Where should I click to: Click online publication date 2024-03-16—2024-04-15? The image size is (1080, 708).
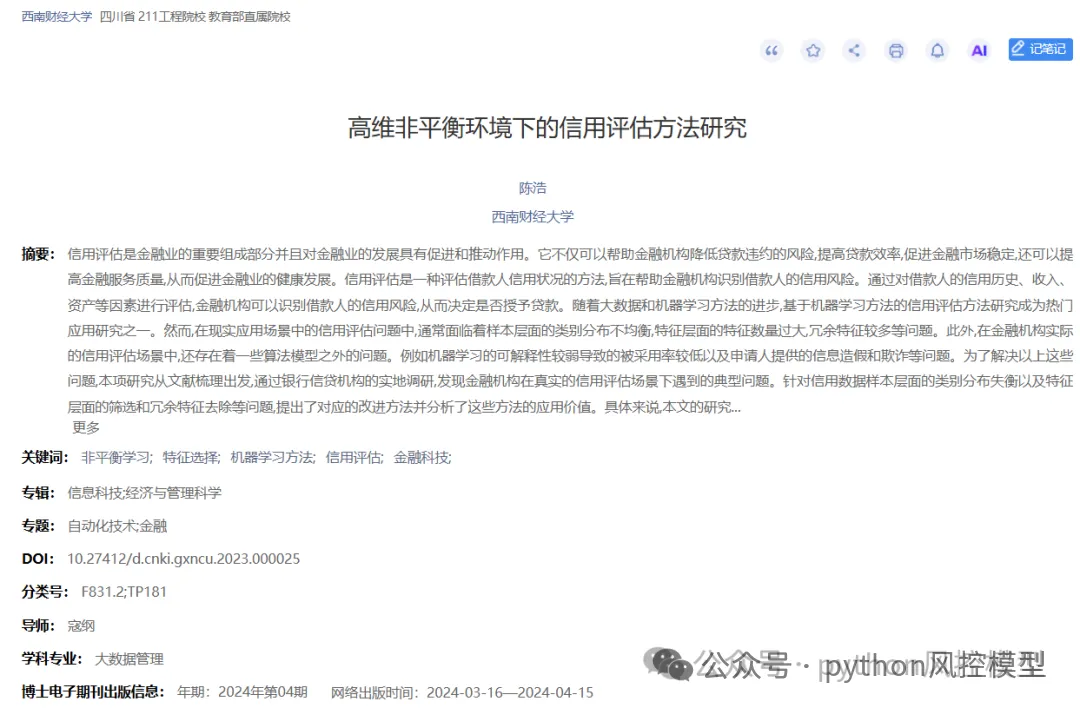(x=510, y=692)
